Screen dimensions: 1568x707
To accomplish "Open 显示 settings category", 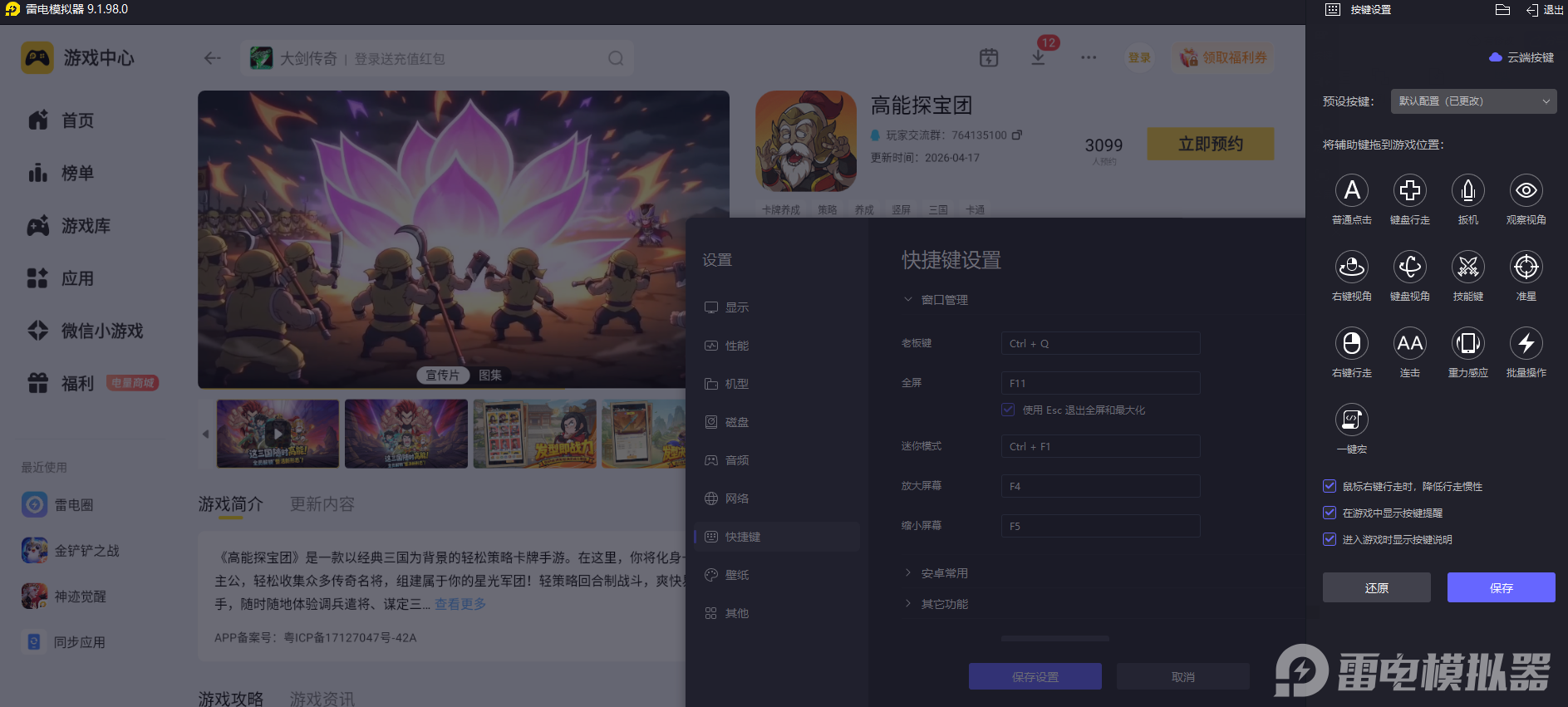I will click(776, 307).
